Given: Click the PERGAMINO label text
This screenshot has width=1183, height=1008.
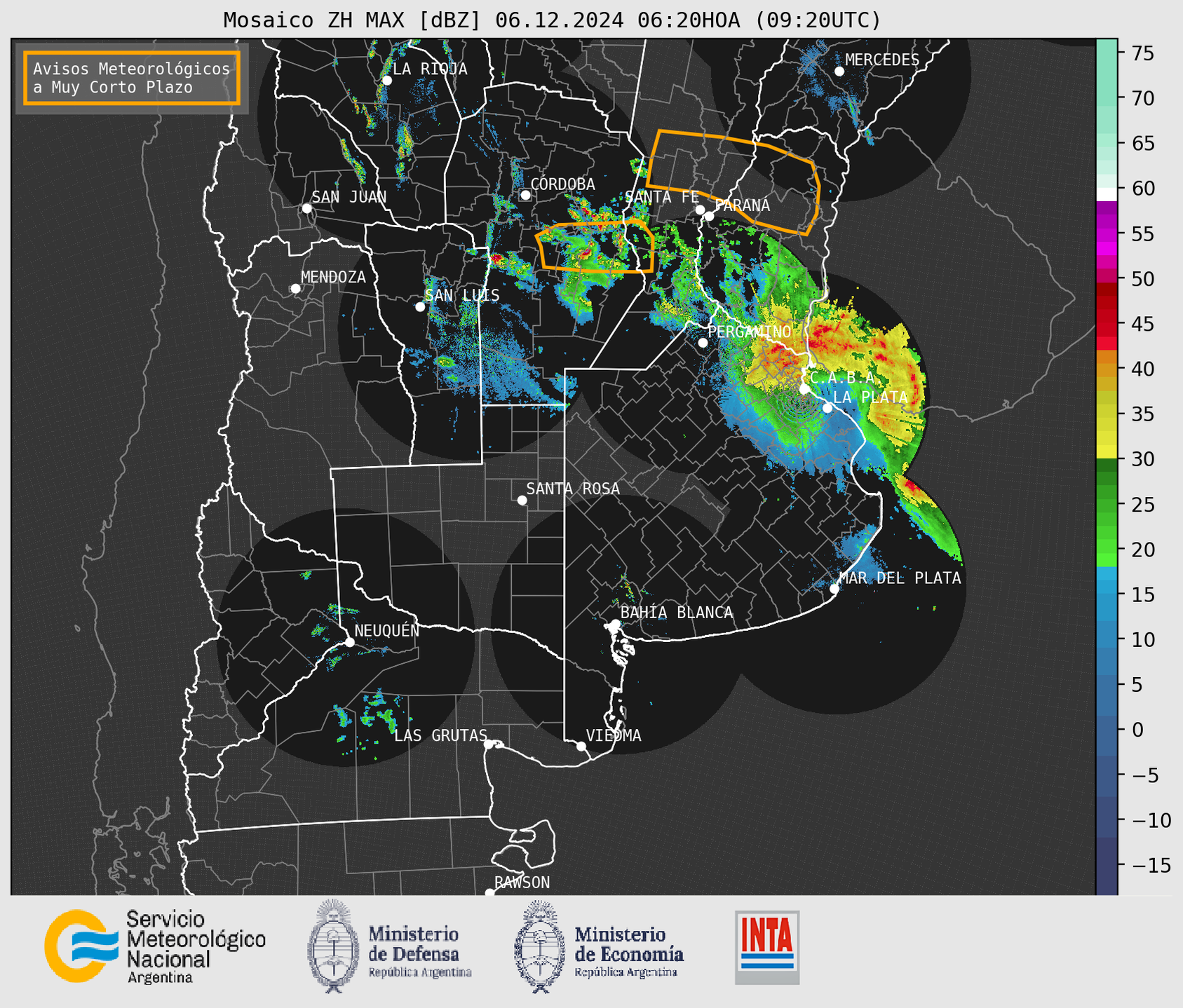Looking at the screenshot, I should tap(750, 332).
